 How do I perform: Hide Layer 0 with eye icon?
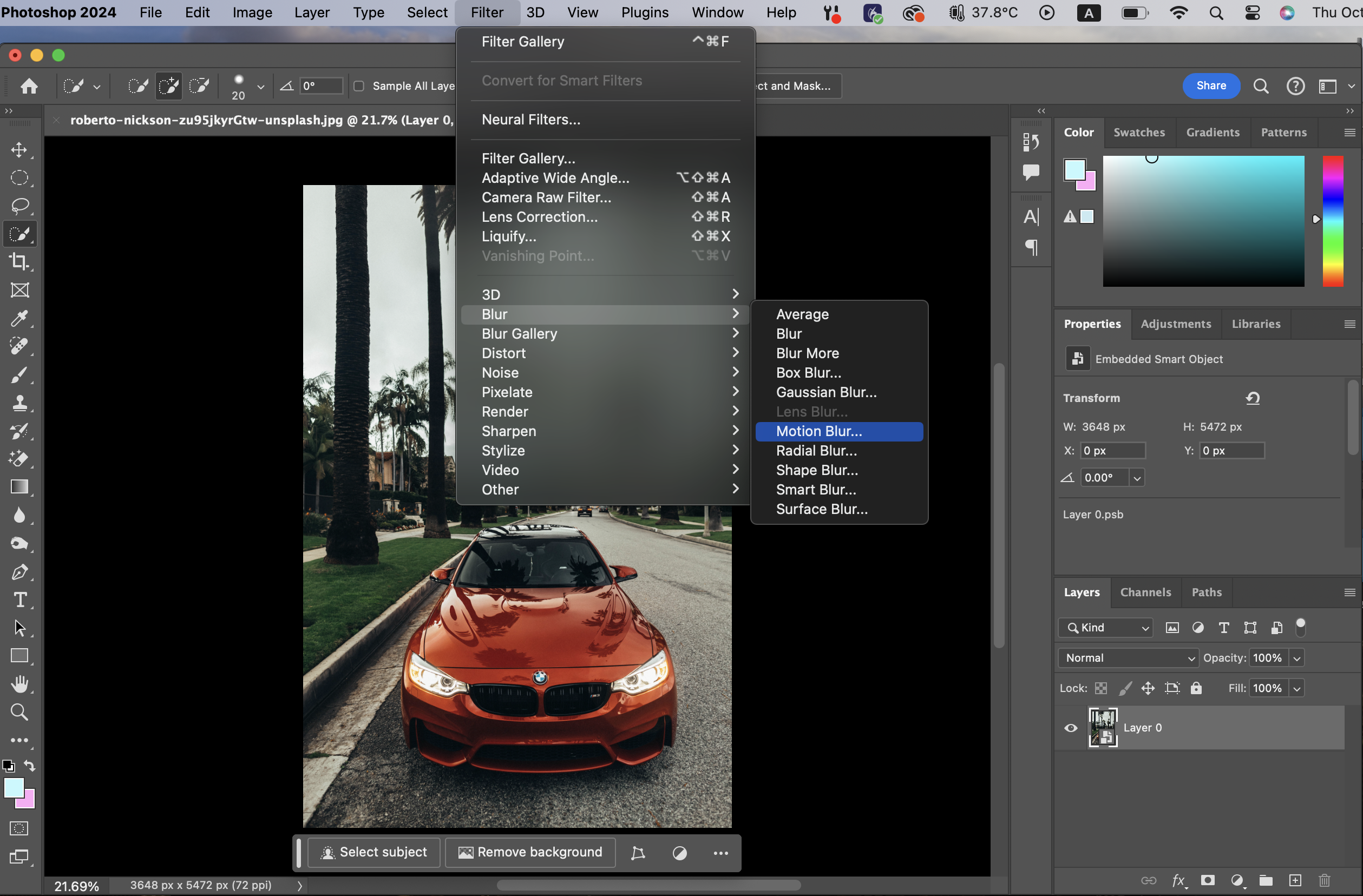[1070, 728]
